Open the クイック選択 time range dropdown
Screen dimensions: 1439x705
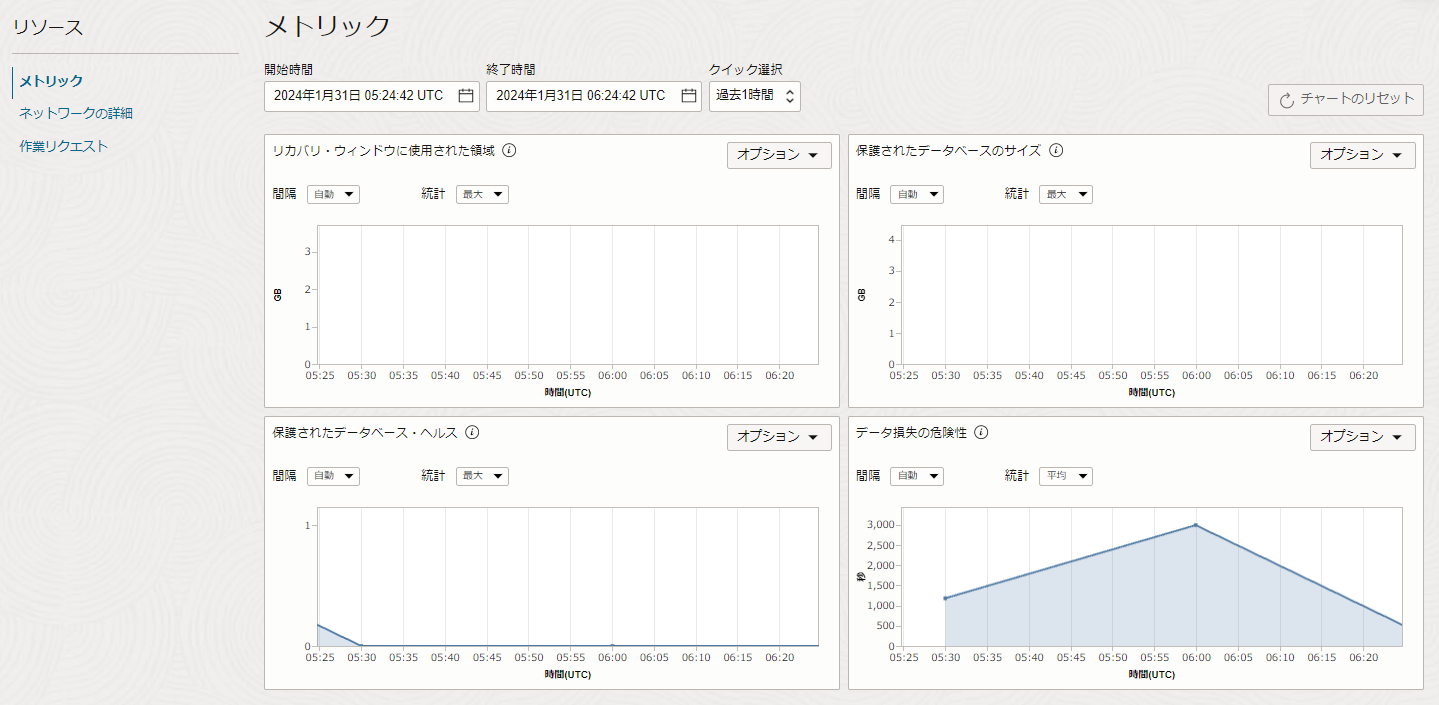click(754, 96)
